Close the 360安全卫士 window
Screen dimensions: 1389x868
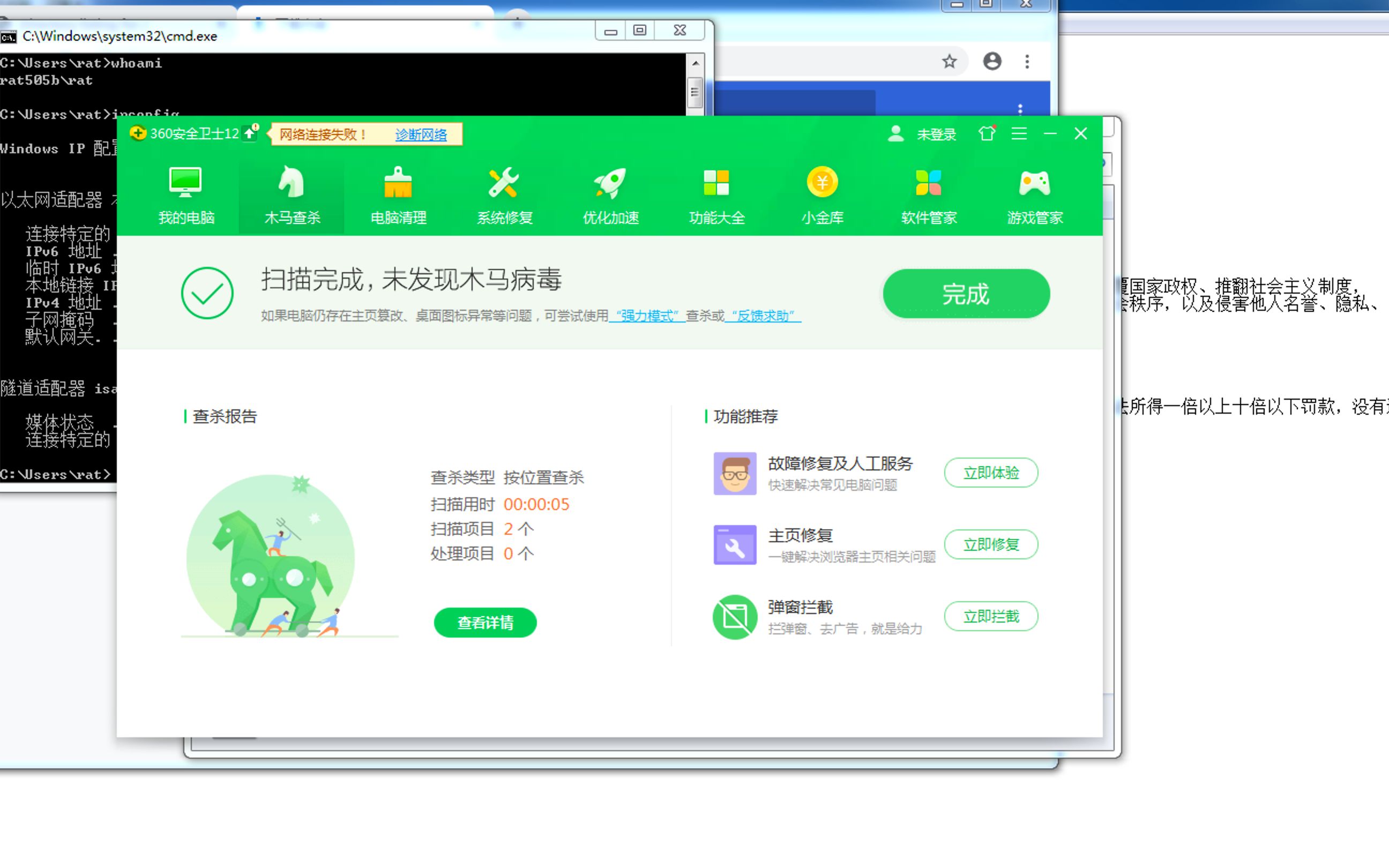click(x=1080, y=133)
